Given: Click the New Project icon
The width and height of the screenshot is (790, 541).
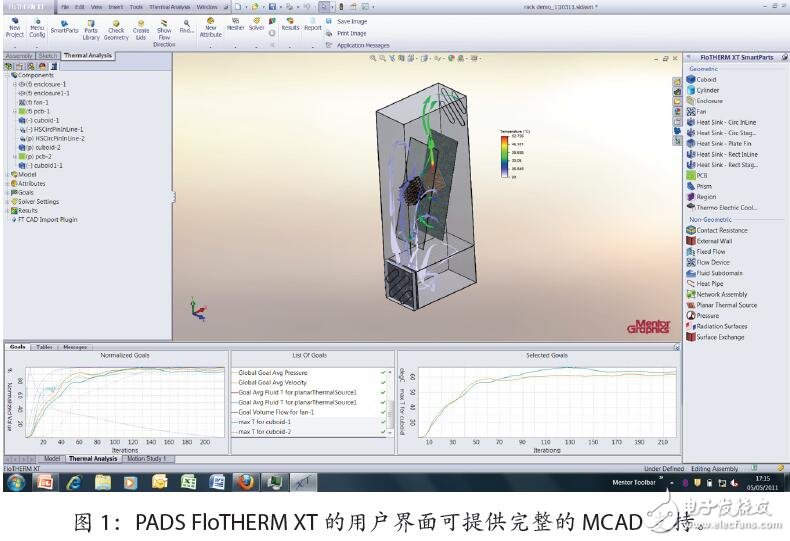Looking at the screenshot, I should pos(14,26).
